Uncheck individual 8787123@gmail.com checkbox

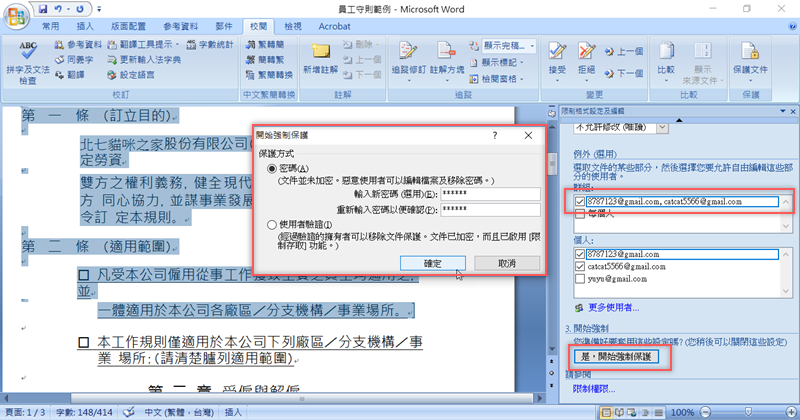pyautogui.click(x=580, y=254)
